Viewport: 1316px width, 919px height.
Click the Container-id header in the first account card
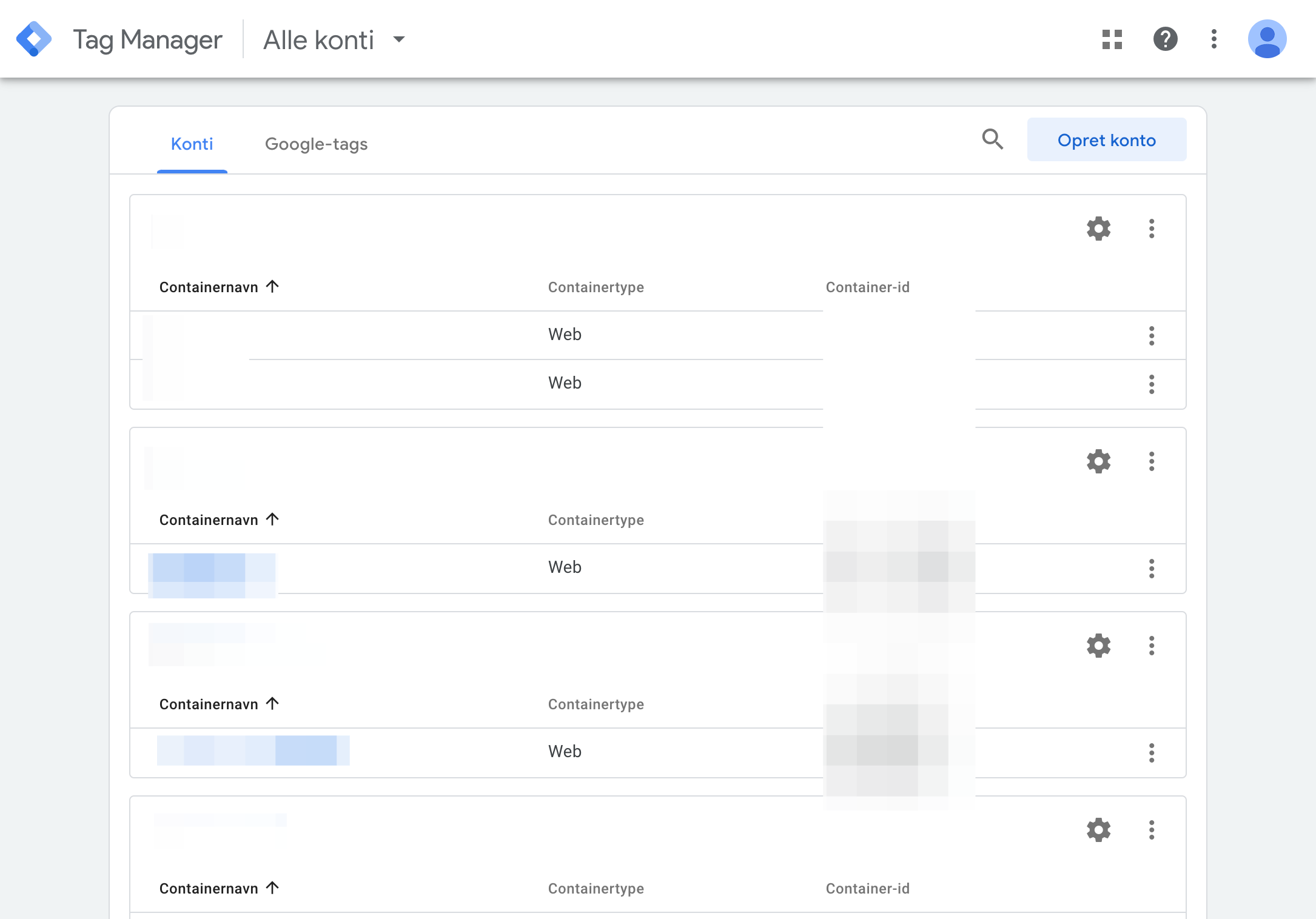point(867,287)
